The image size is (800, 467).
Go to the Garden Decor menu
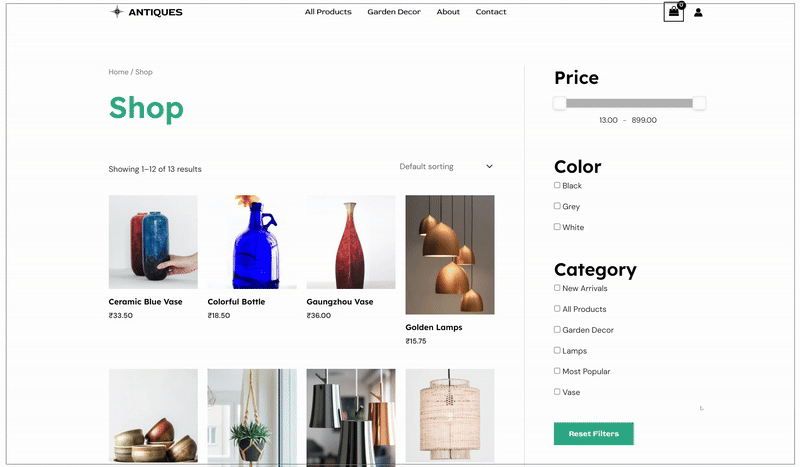pos(394,12)
